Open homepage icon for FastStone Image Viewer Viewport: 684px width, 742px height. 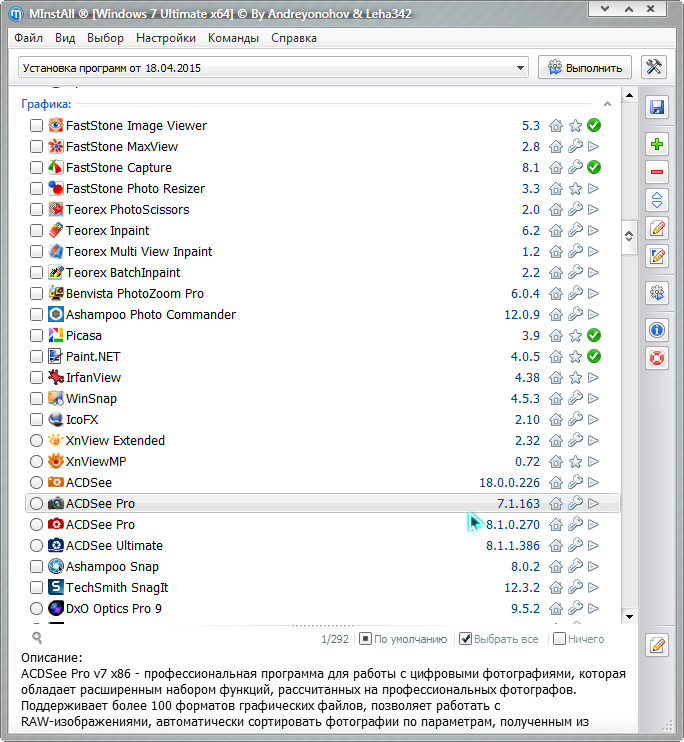pos(556,125)
